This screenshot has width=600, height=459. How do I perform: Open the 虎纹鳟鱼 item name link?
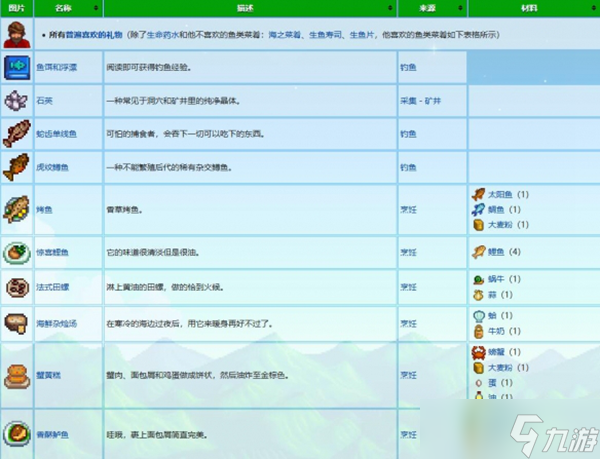point(52,168)
